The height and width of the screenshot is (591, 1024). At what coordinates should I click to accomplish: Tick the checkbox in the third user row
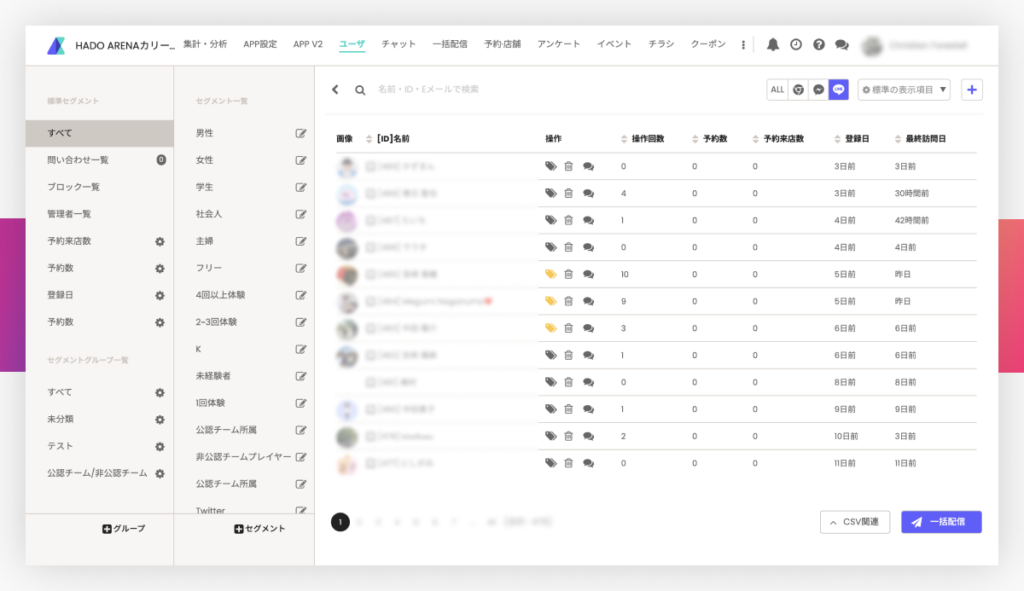(370, 221)
